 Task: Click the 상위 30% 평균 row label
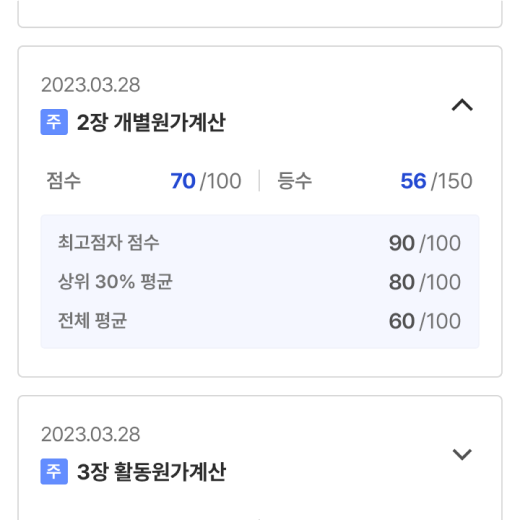coord(115,281)
